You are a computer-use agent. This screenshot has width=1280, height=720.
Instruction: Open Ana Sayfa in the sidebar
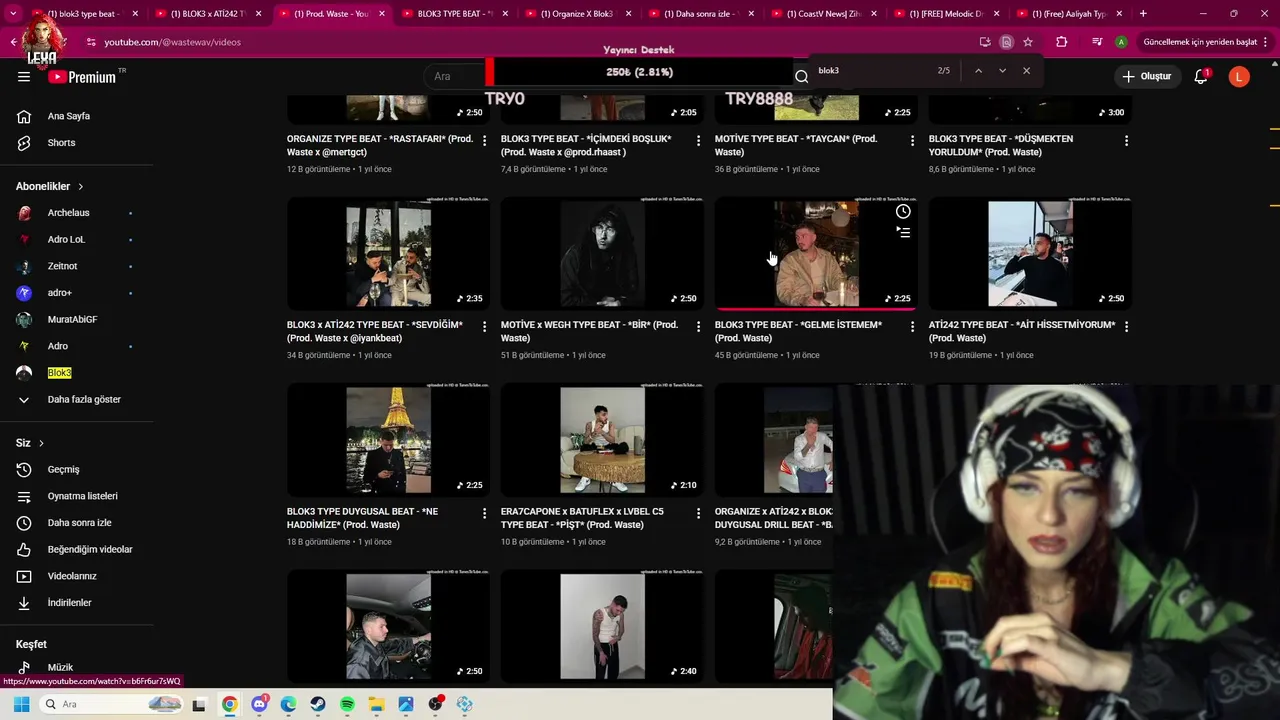(68, 116)
